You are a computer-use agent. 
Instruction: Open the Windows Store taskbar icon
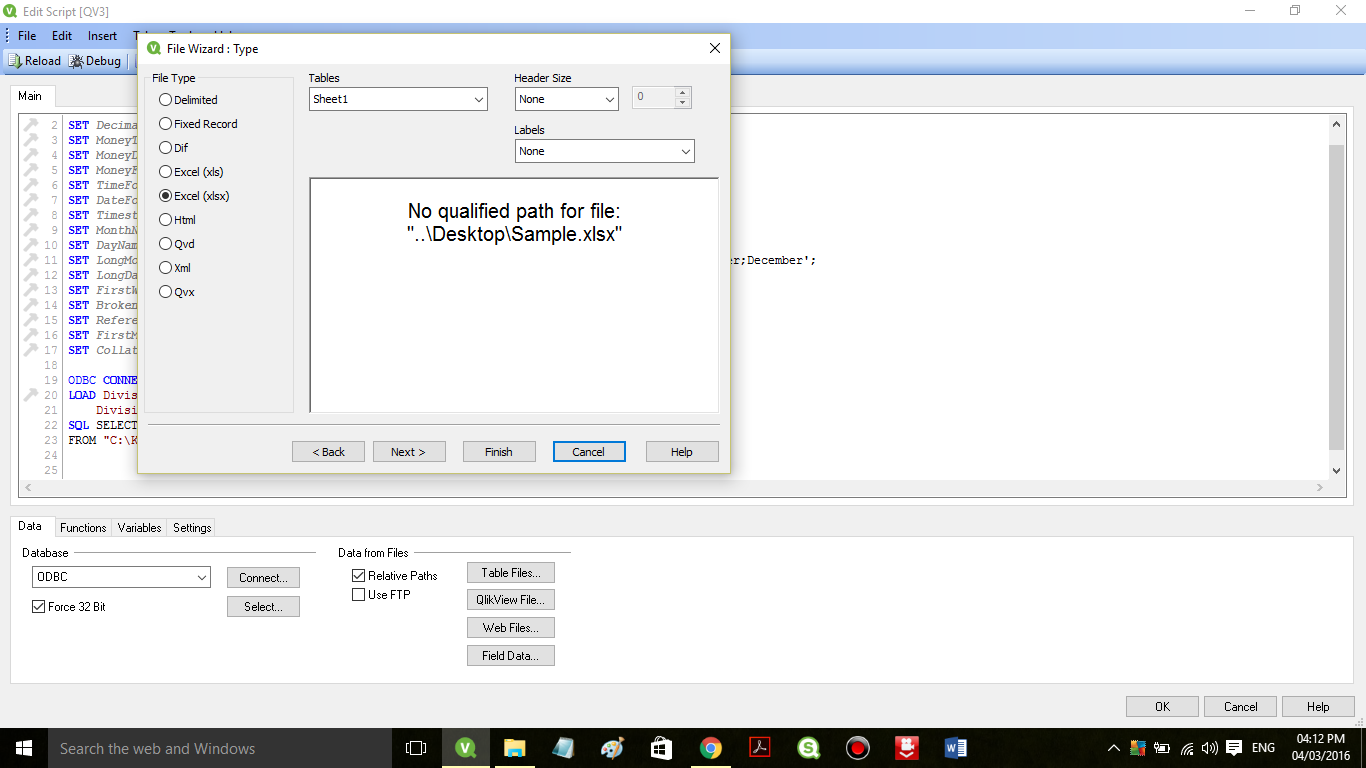(661, 748)
